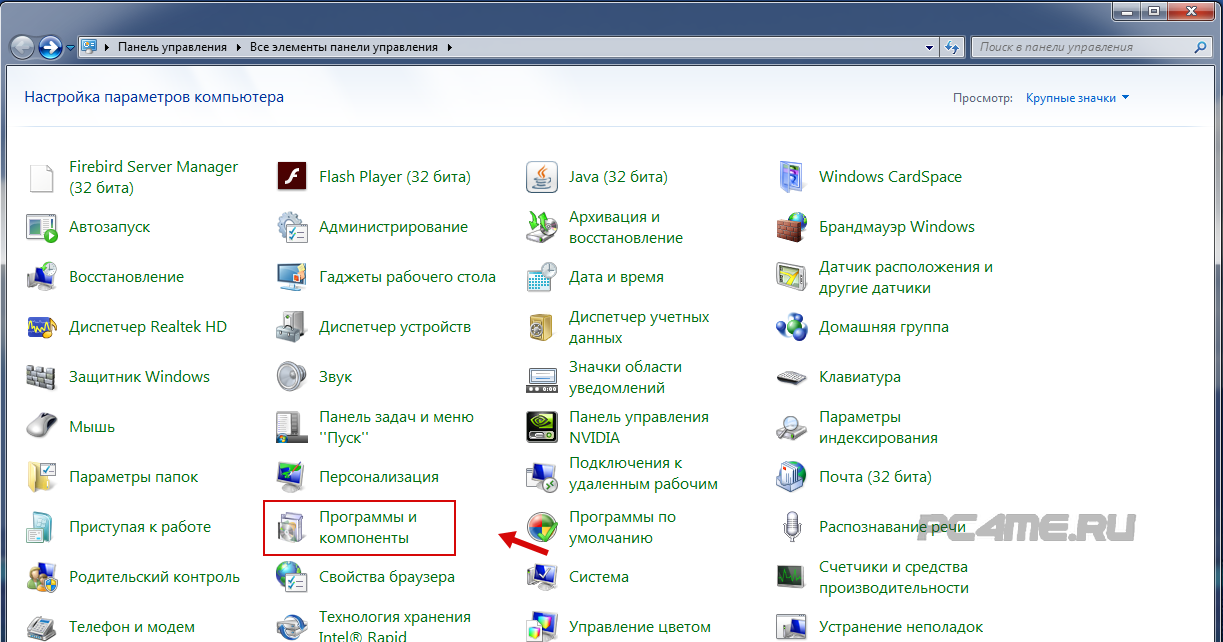
Task: Open the Панель управления NVIDIA icon
Action: (x=541, y=427)
